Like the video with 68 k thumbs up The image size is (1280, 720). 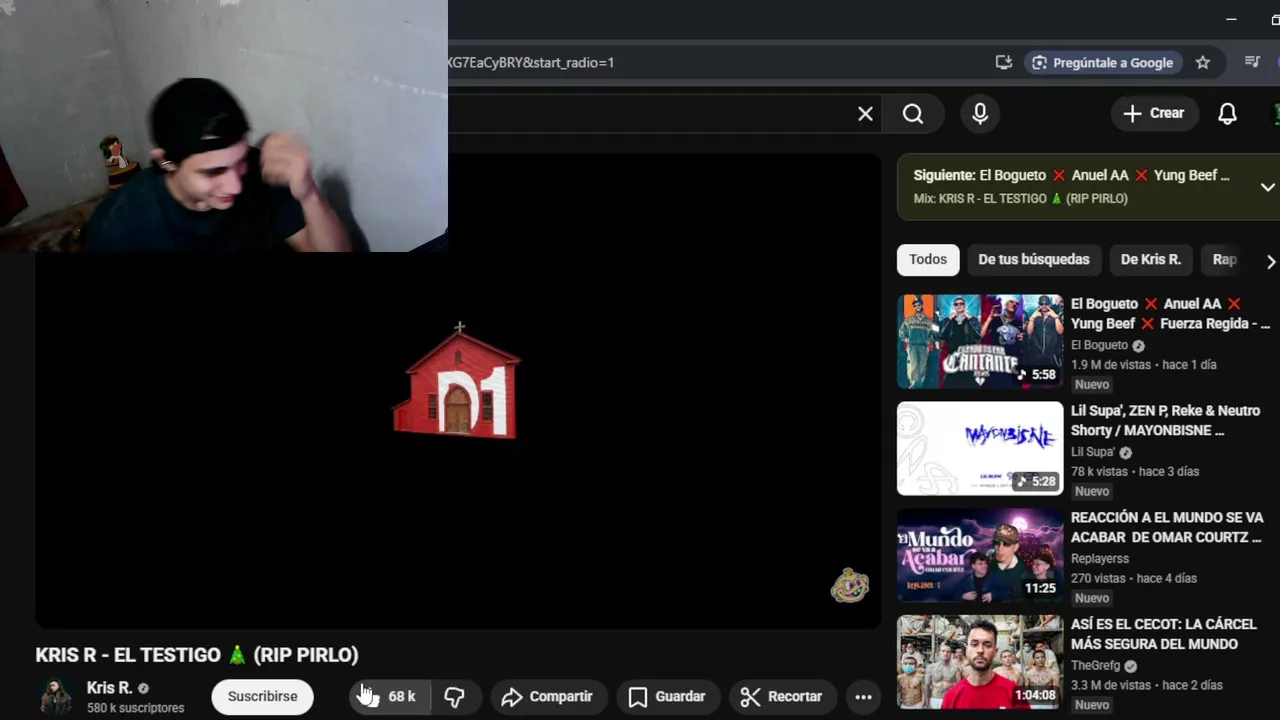390,697
